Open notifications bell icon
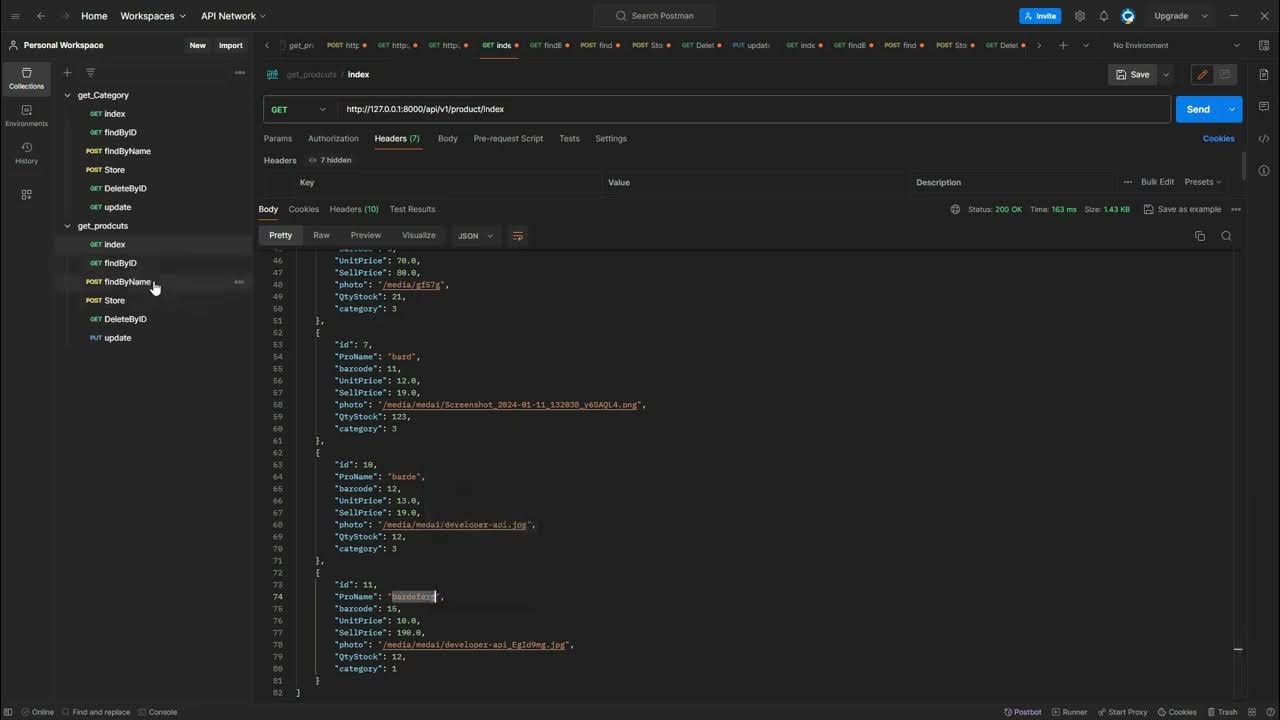Viewport: 1280px width, 720px height. pyautogui.click(x=1104, y=16)
